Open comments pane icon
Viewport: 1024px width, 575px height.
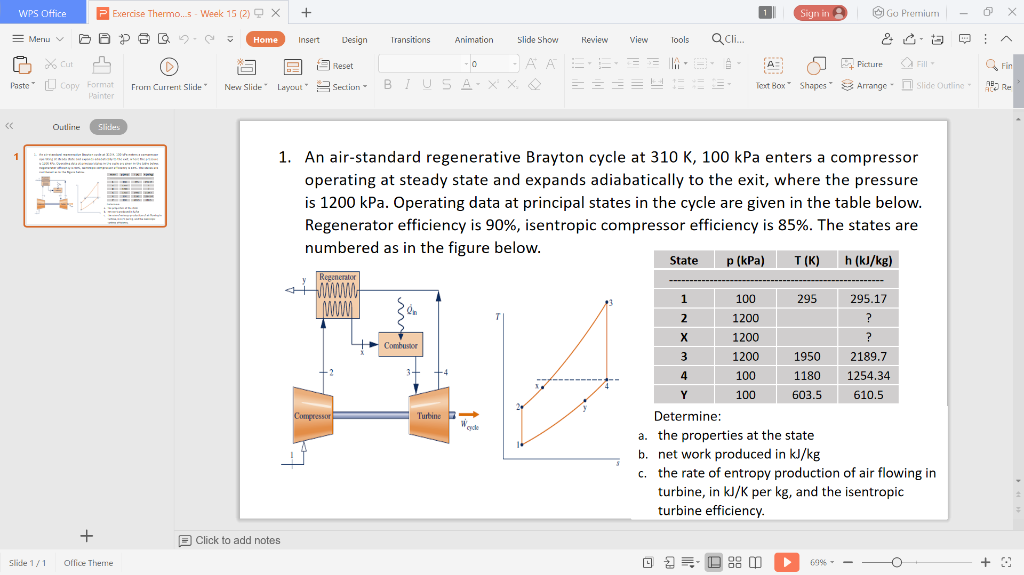pyautogui.click(x=965, y=39)
